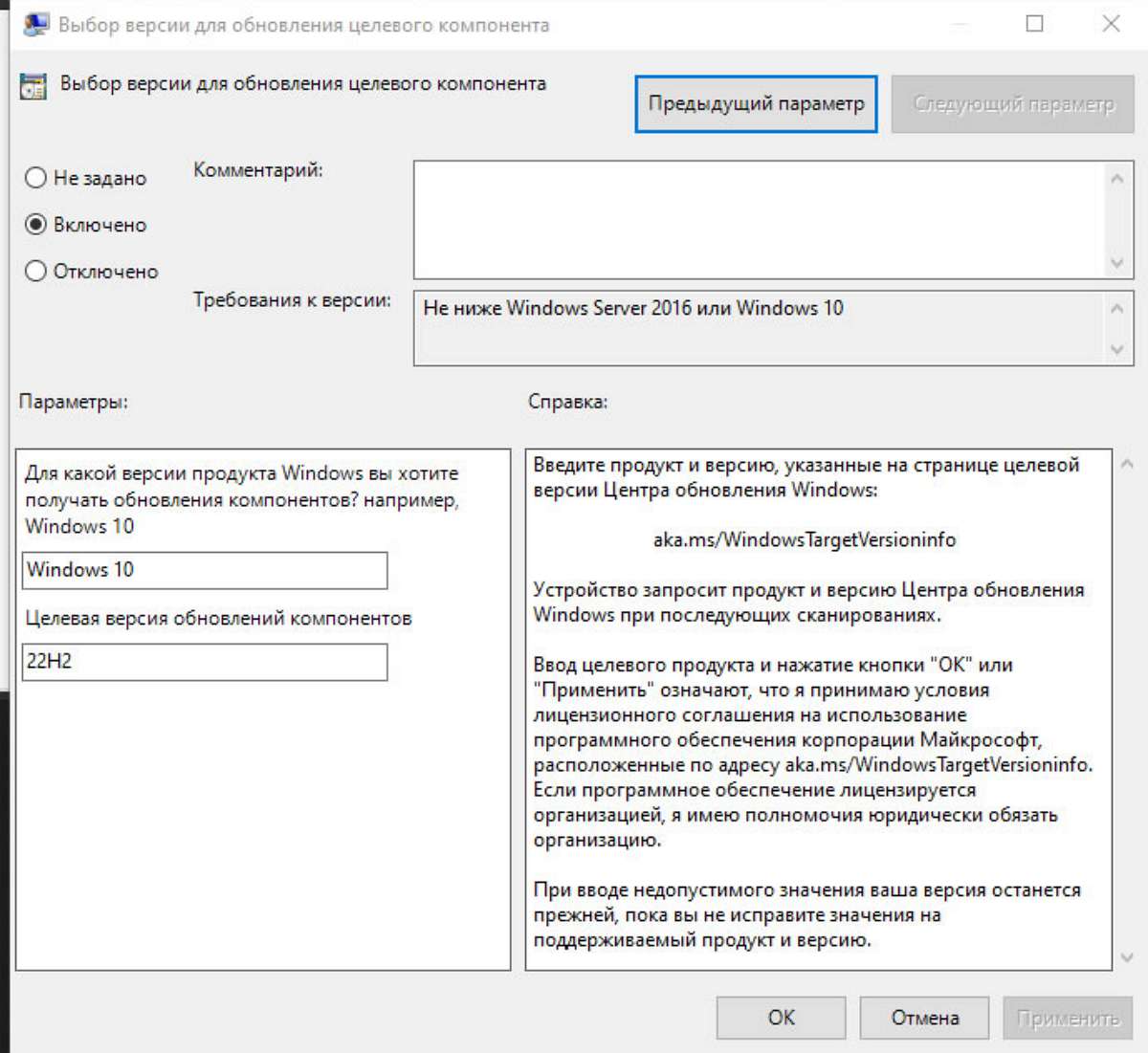Select the 'Включено' radio button
Image resolution: width=1148 pixels, height=1053 pixels.
coord(35,225)
